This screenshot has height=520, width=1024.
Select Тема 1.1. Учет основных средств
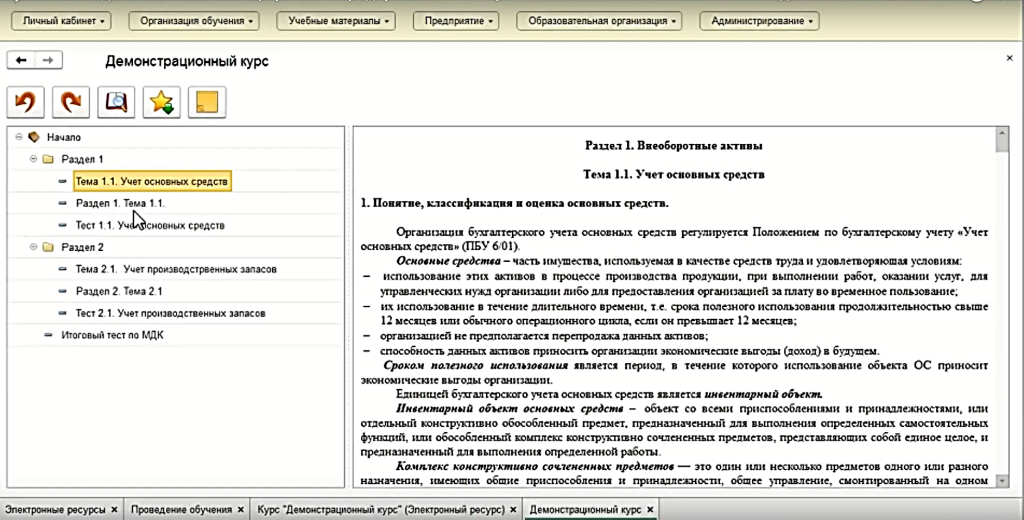tap(152, 181)
